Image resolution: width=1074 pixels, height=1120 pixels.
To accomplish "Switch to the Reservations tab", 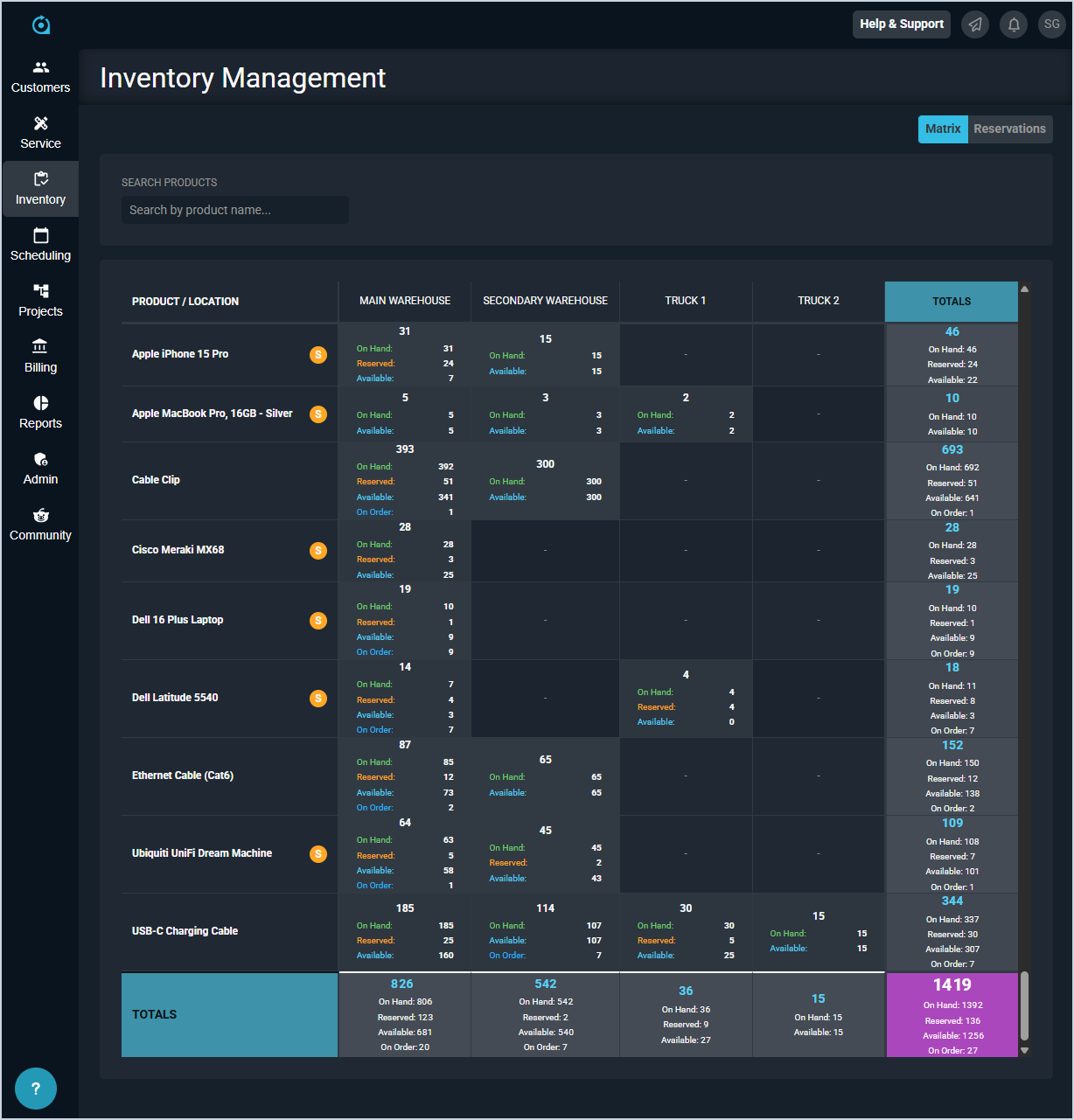I will tap(1009, 129).
